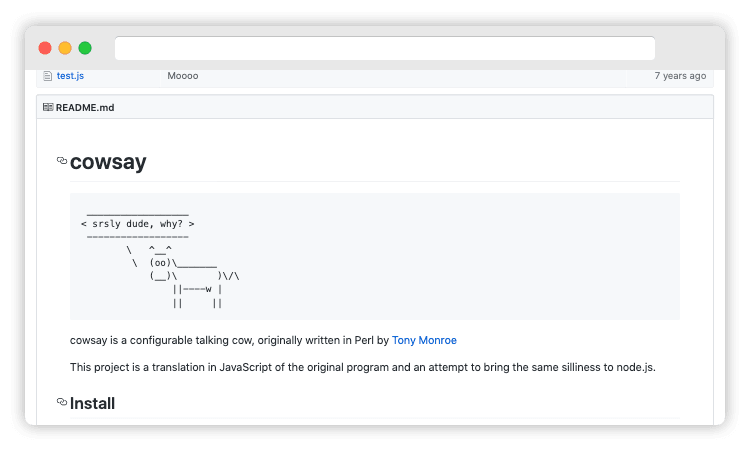Click anchor link icon beside Install heading

[62, 404]
